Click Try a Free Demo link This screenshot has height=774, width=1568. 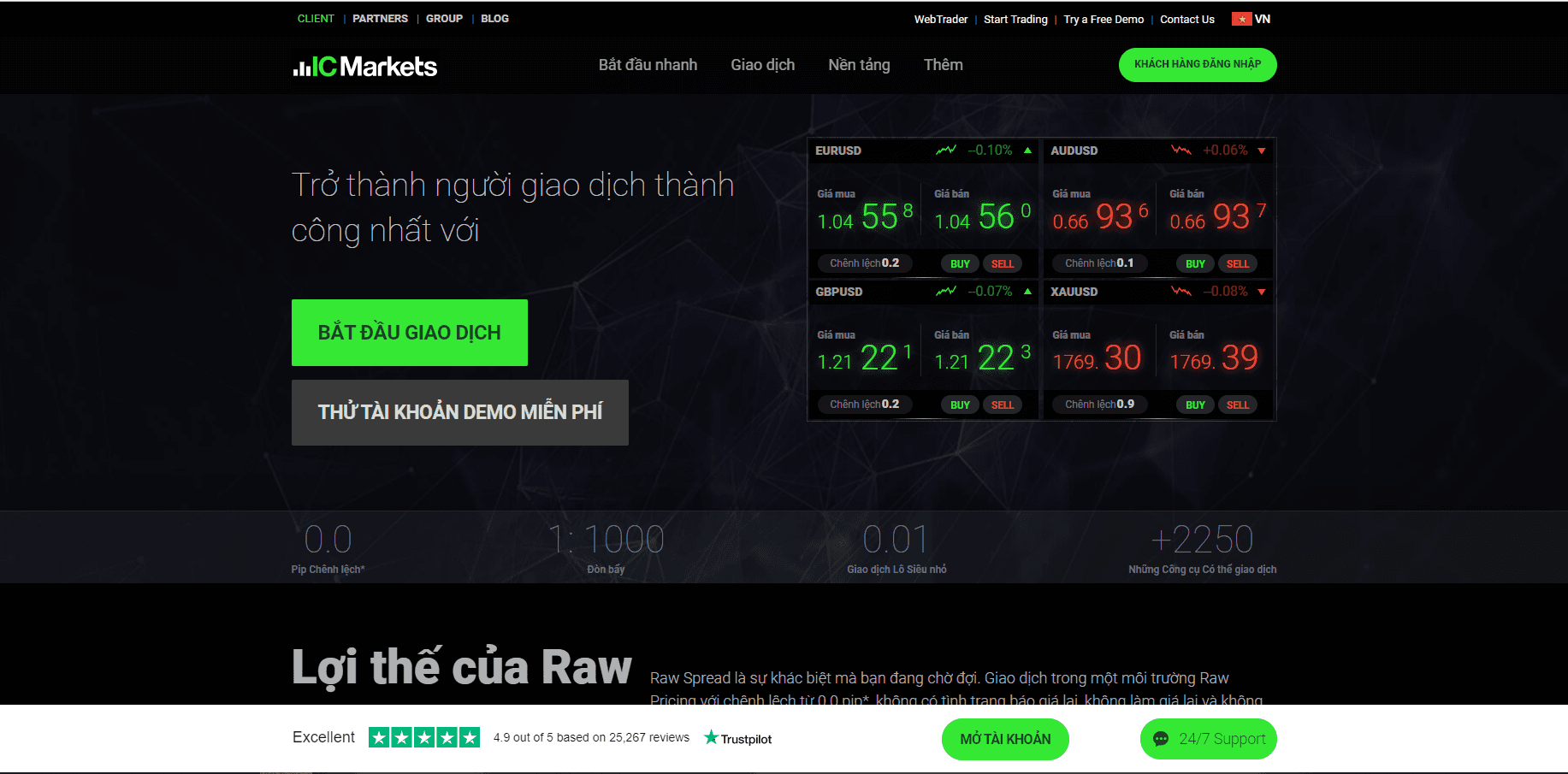click(1104, 20)
